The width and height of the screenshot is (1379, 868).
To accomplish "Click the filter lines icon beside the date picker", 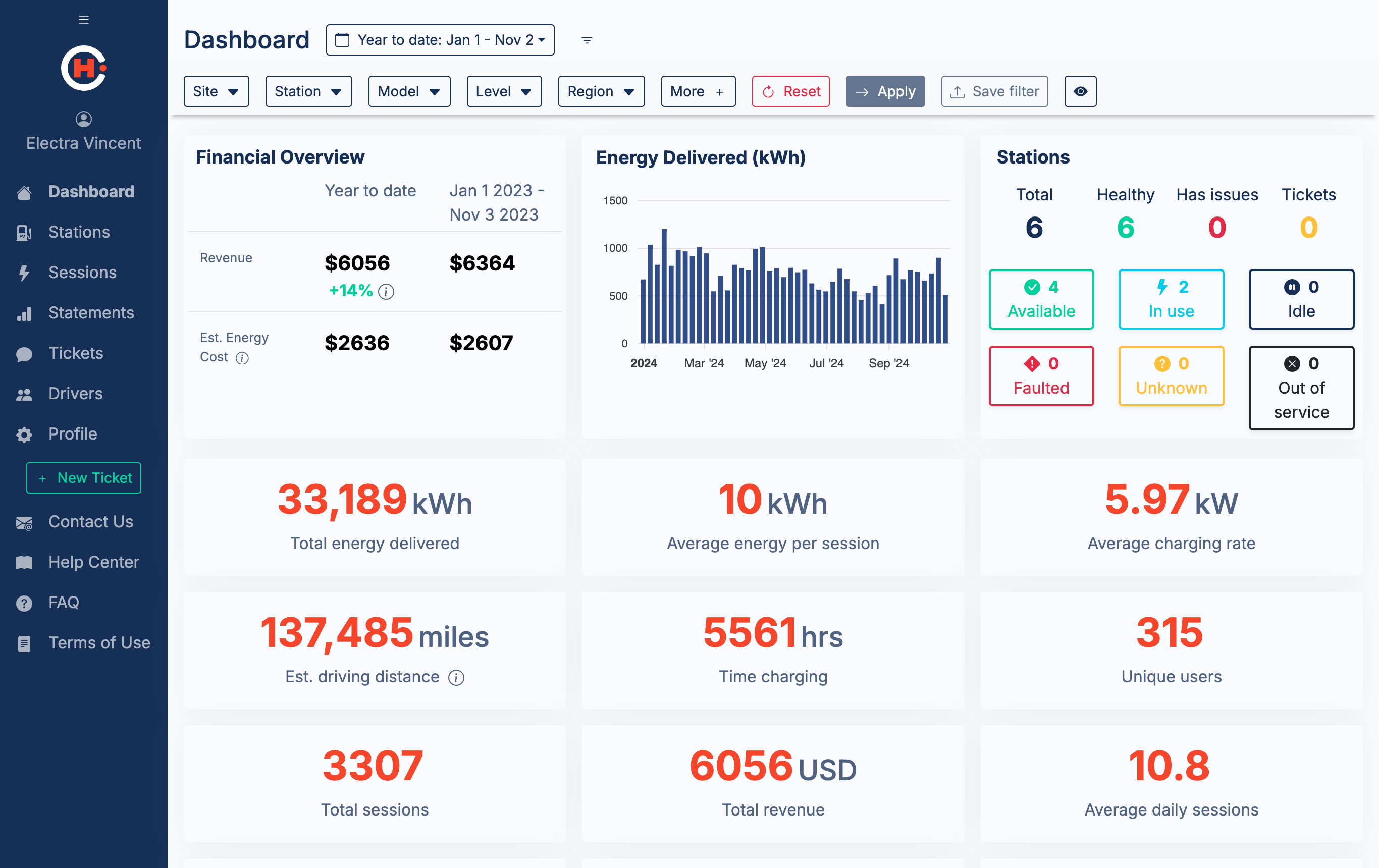I will [x=587, y=40].
